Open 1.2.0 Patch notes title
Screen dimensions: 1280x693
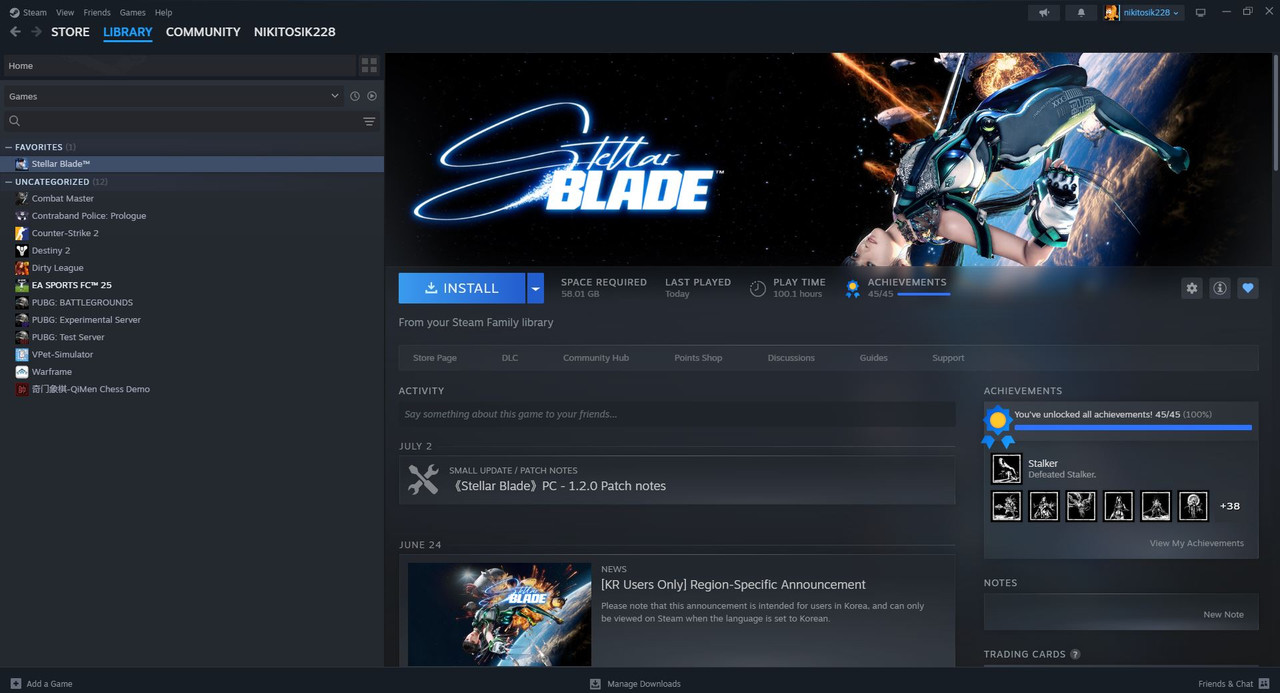557,486
